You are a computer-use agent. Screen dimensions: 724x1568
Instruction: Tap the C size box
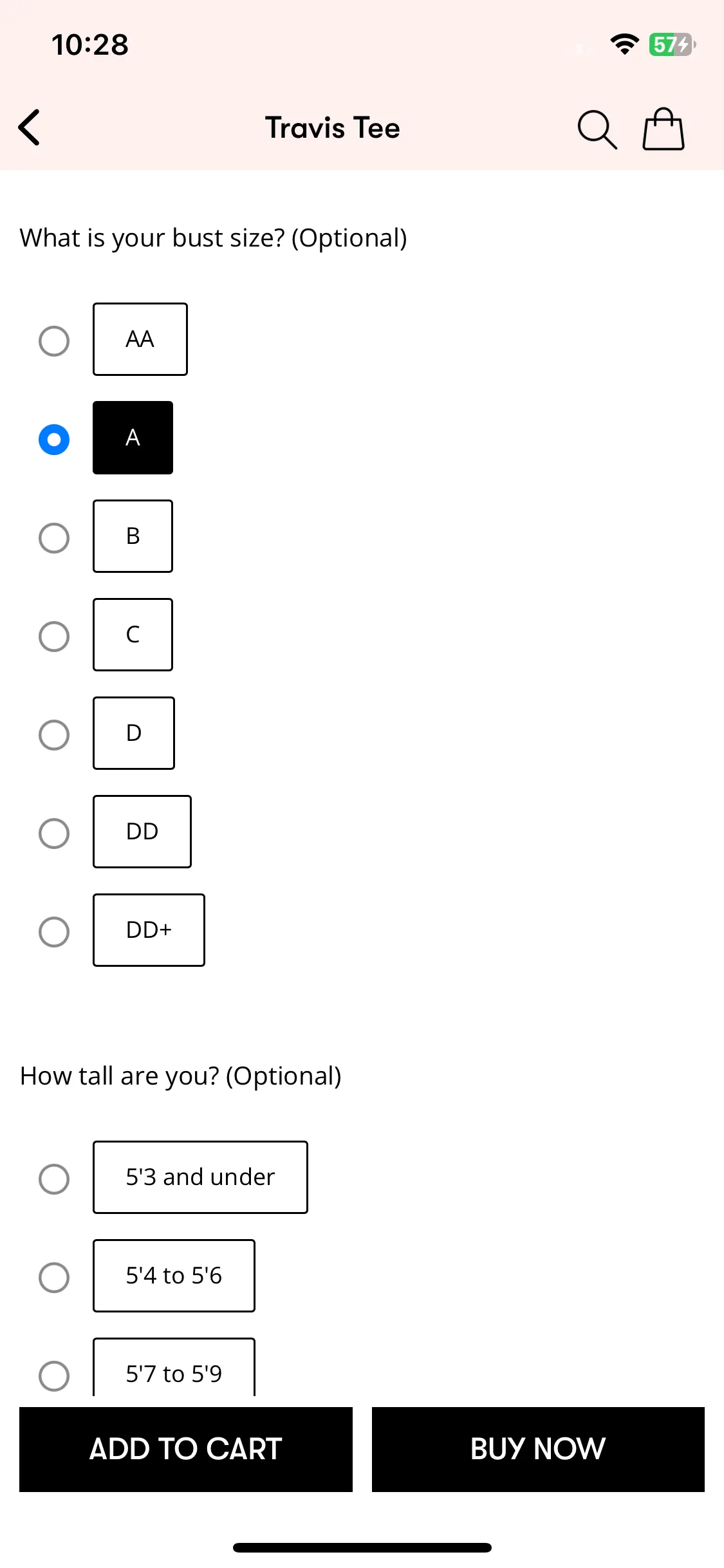(133, 635)
